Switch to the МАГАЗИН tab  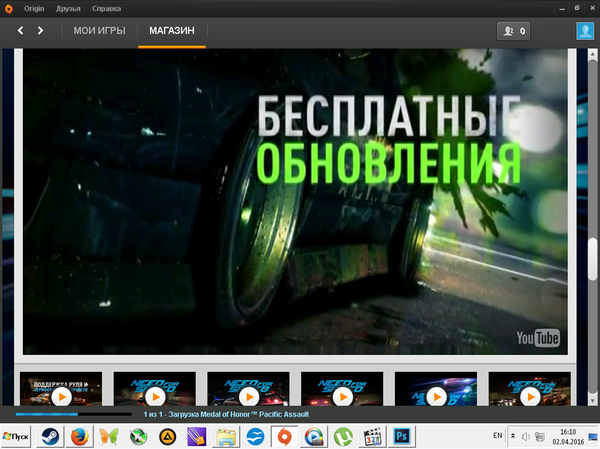(172, 31)
